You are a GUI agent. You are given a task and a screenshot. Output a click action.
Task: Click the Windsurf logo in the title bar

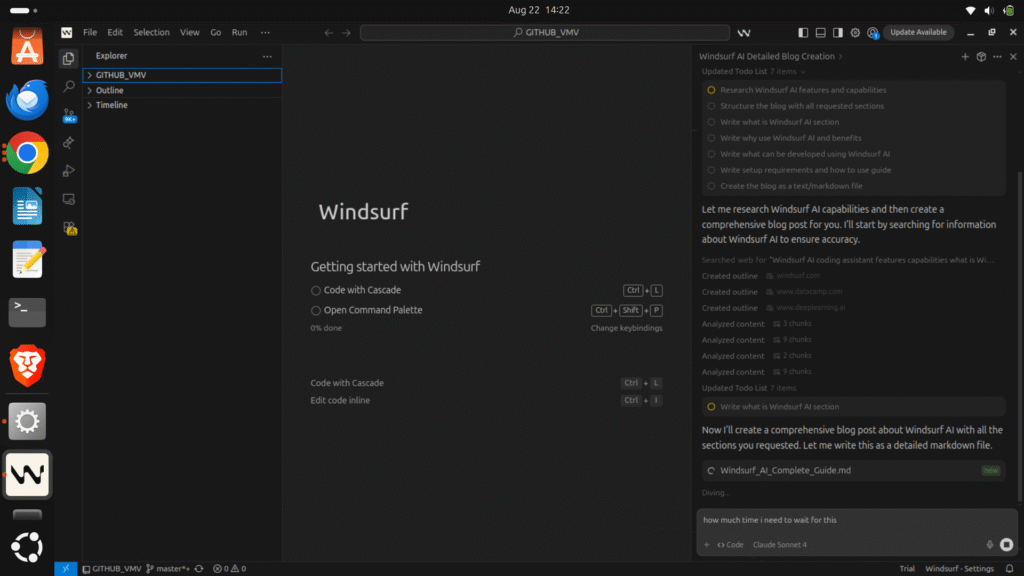point(67,32)
